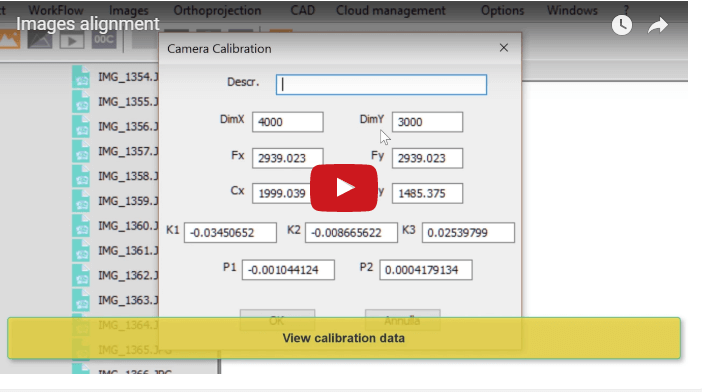
Task: Click the Share arrow icon
Action: tap(658, 26)
